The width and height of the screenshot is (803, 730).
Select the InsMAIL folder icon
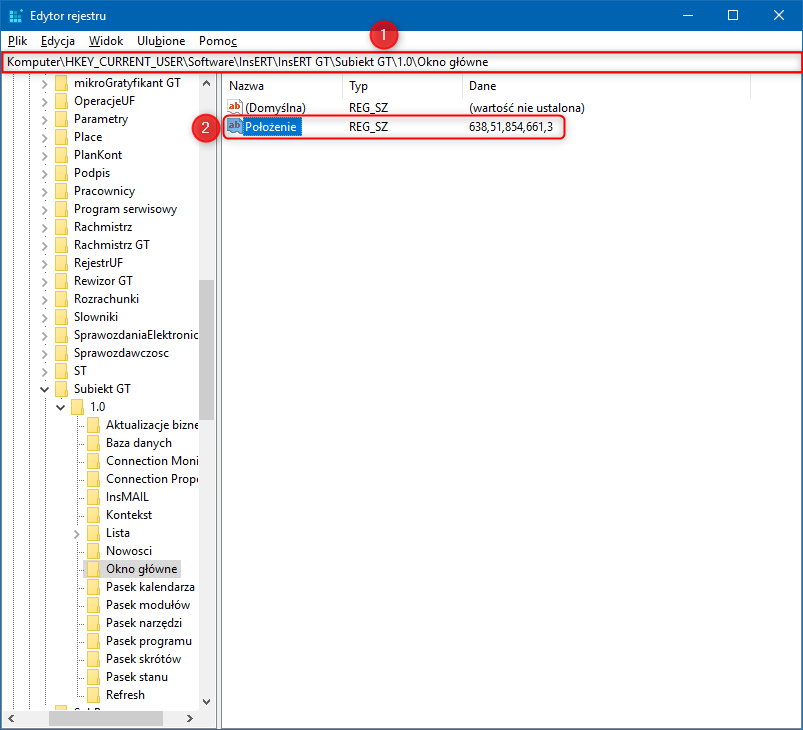coord(93,497)
